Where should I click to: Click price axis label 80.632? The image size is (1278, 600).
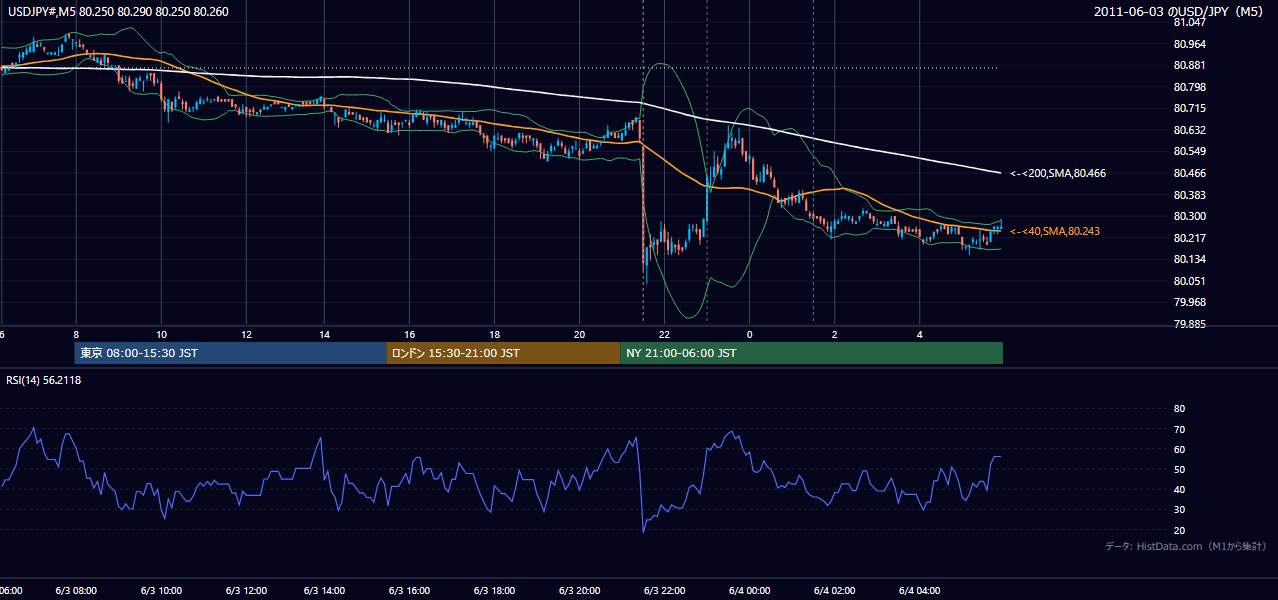point(1188,130)
